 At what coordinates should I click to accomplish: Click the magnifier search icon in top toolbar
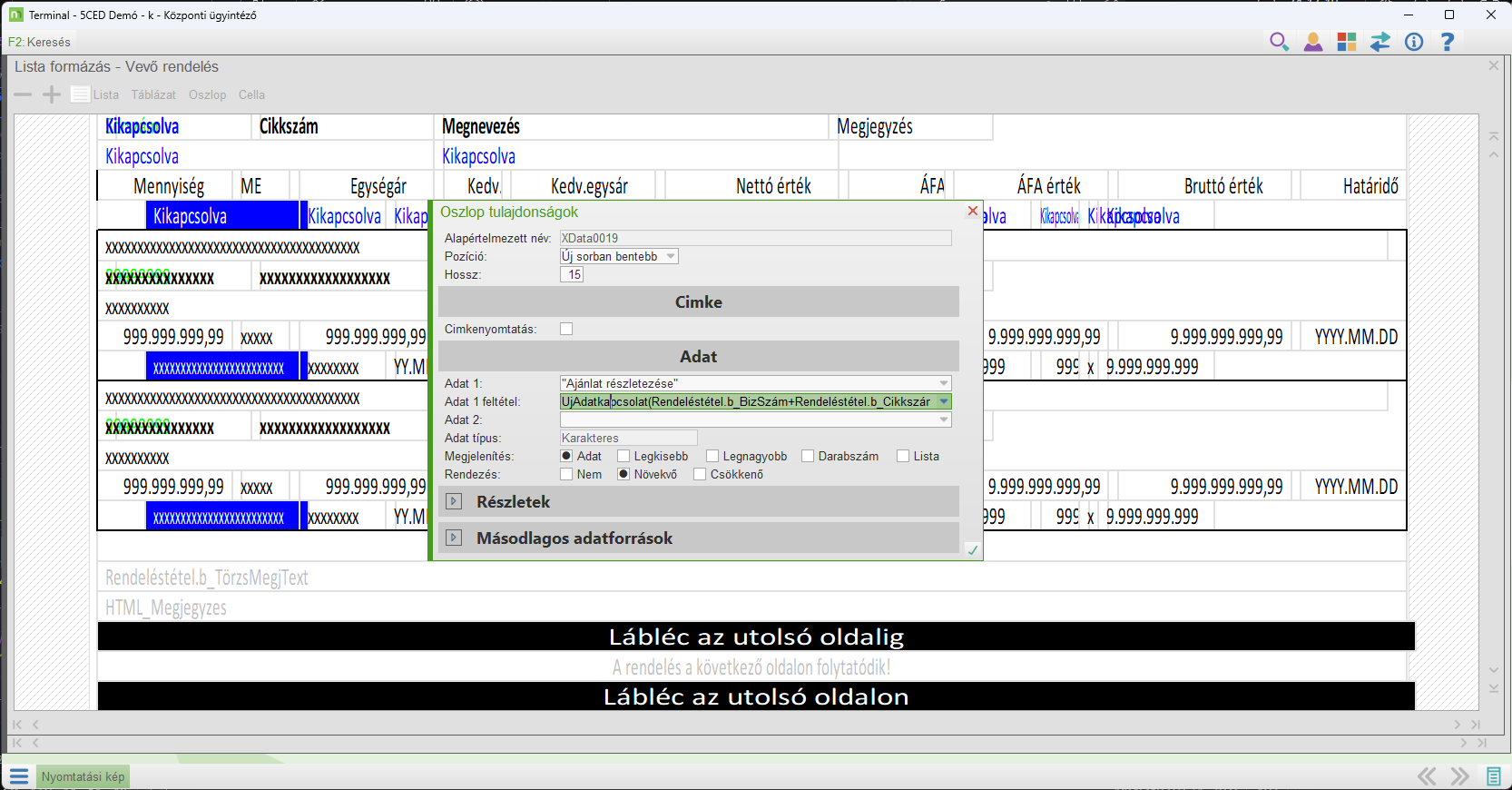pyautogui.click(x=1279, y=42)
